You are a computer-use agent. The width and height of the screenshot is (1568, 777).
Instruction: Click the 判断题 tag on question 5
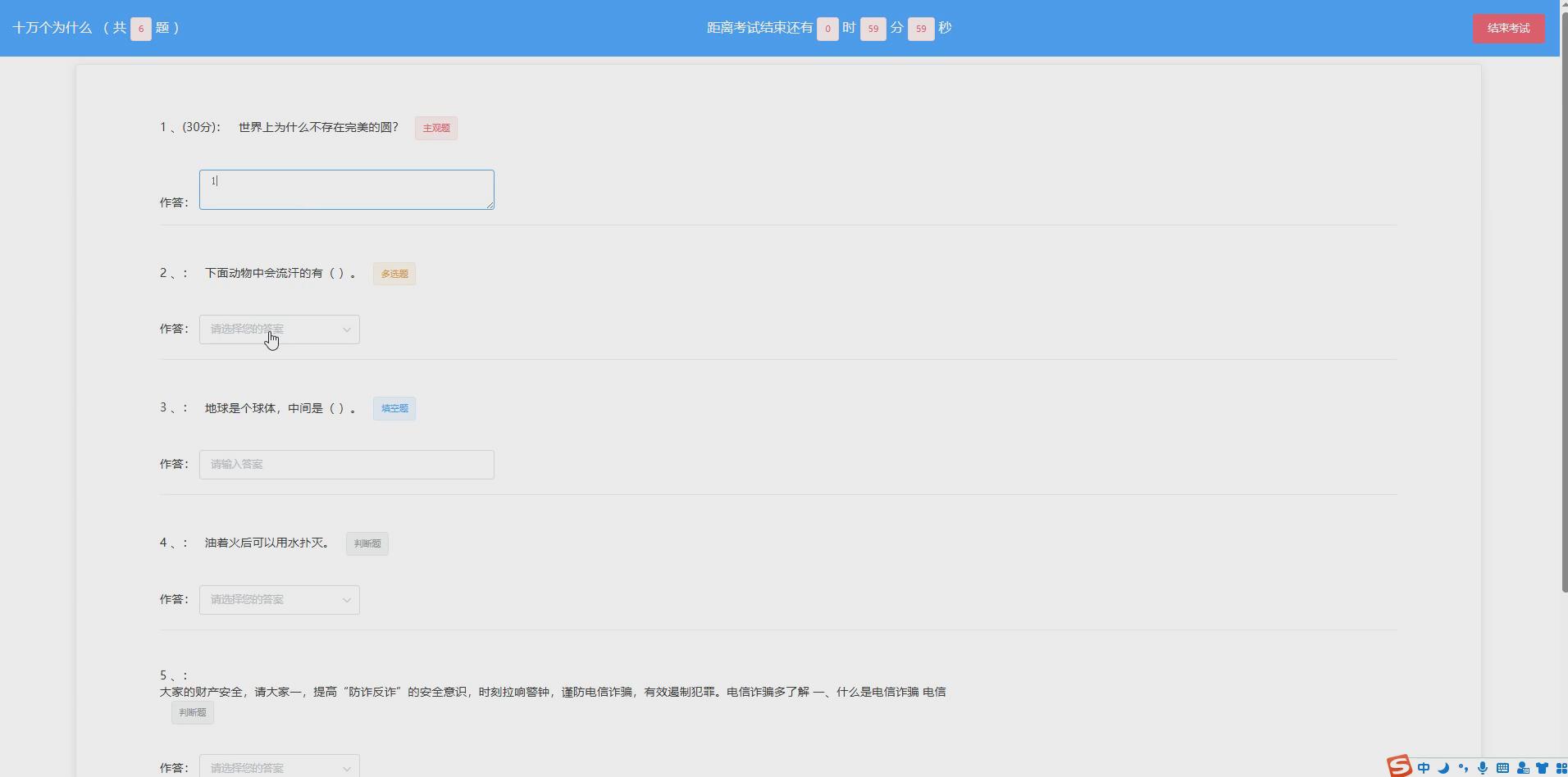[x=193, y=712]
